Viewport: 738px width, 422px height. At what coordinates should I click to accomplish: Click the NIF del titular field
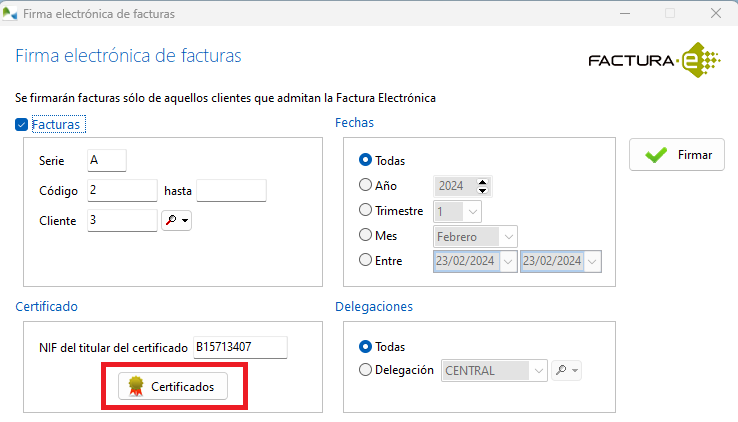[240, 347]
